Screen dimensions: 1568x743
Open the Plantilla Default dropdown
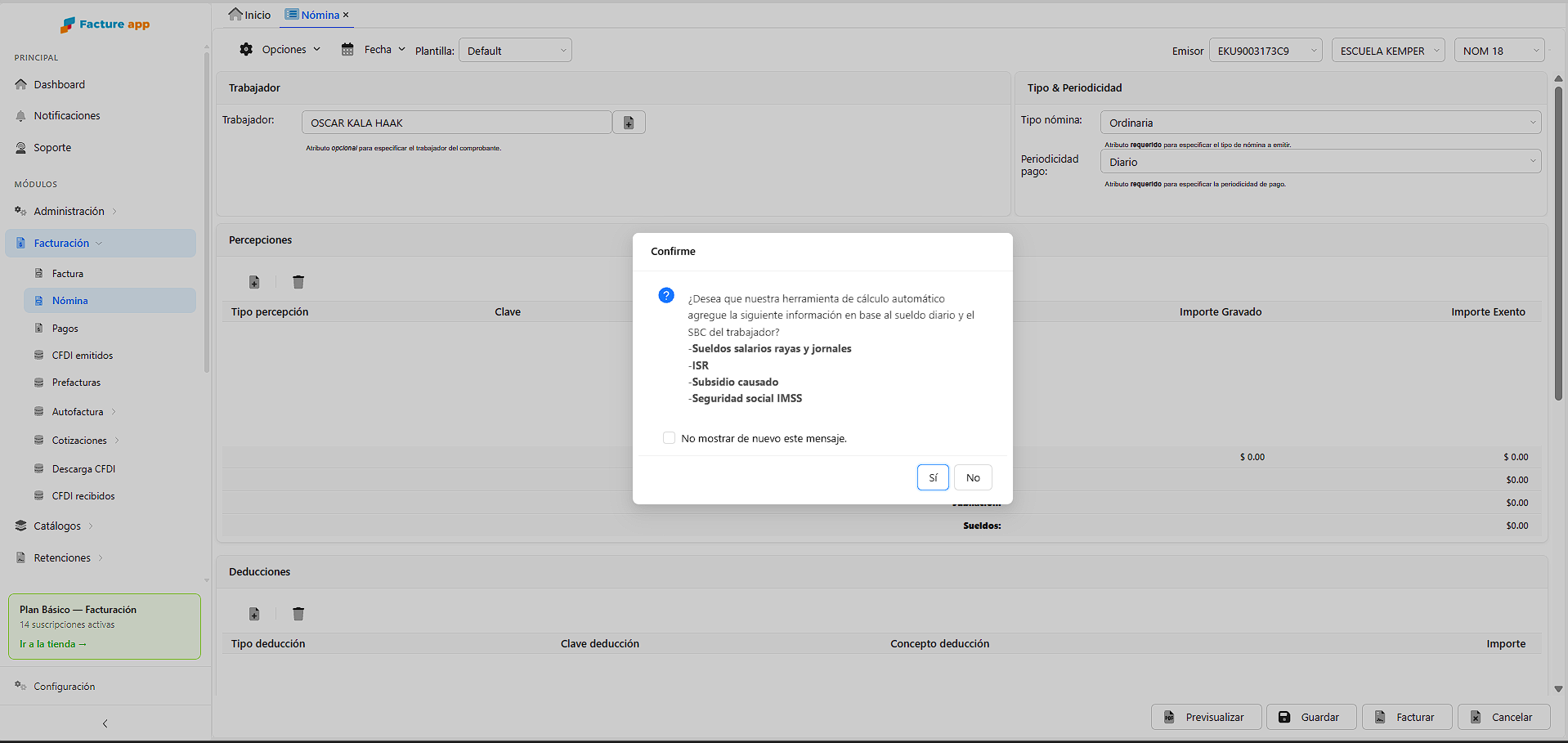click(515, 51)
